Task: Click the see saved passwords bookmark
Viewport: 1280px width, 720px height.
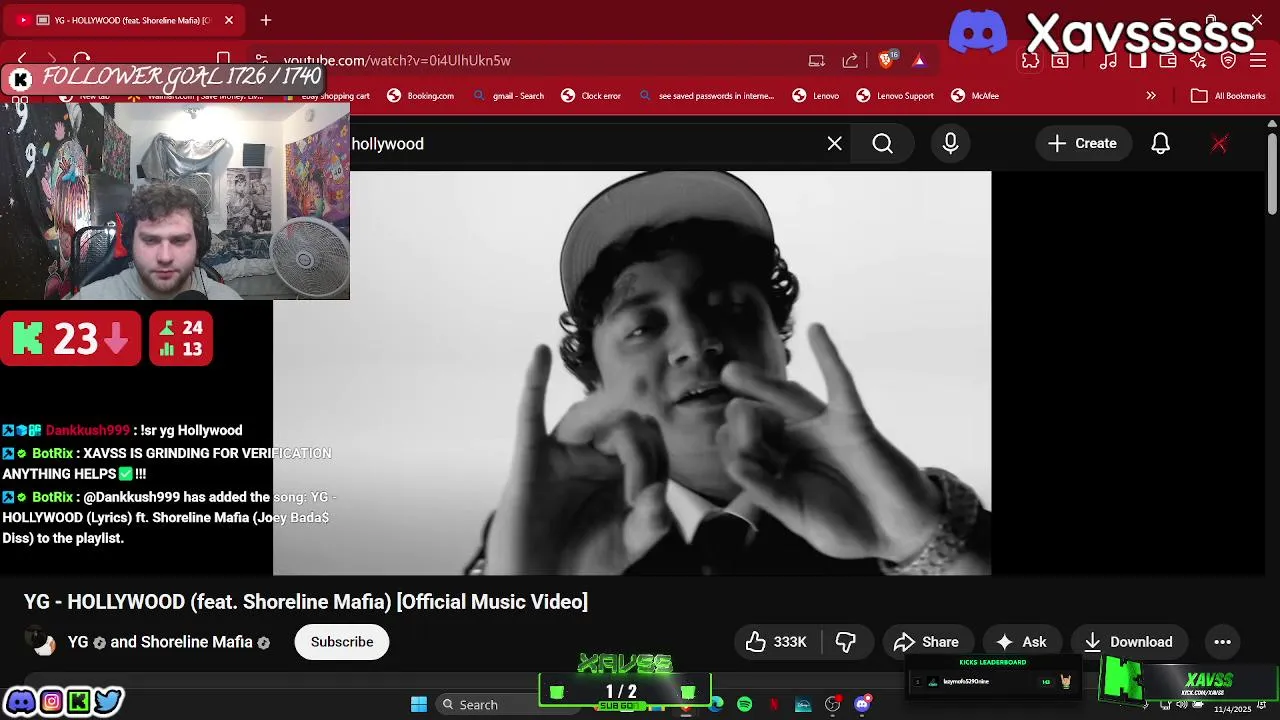Action: tap(707, 96)
